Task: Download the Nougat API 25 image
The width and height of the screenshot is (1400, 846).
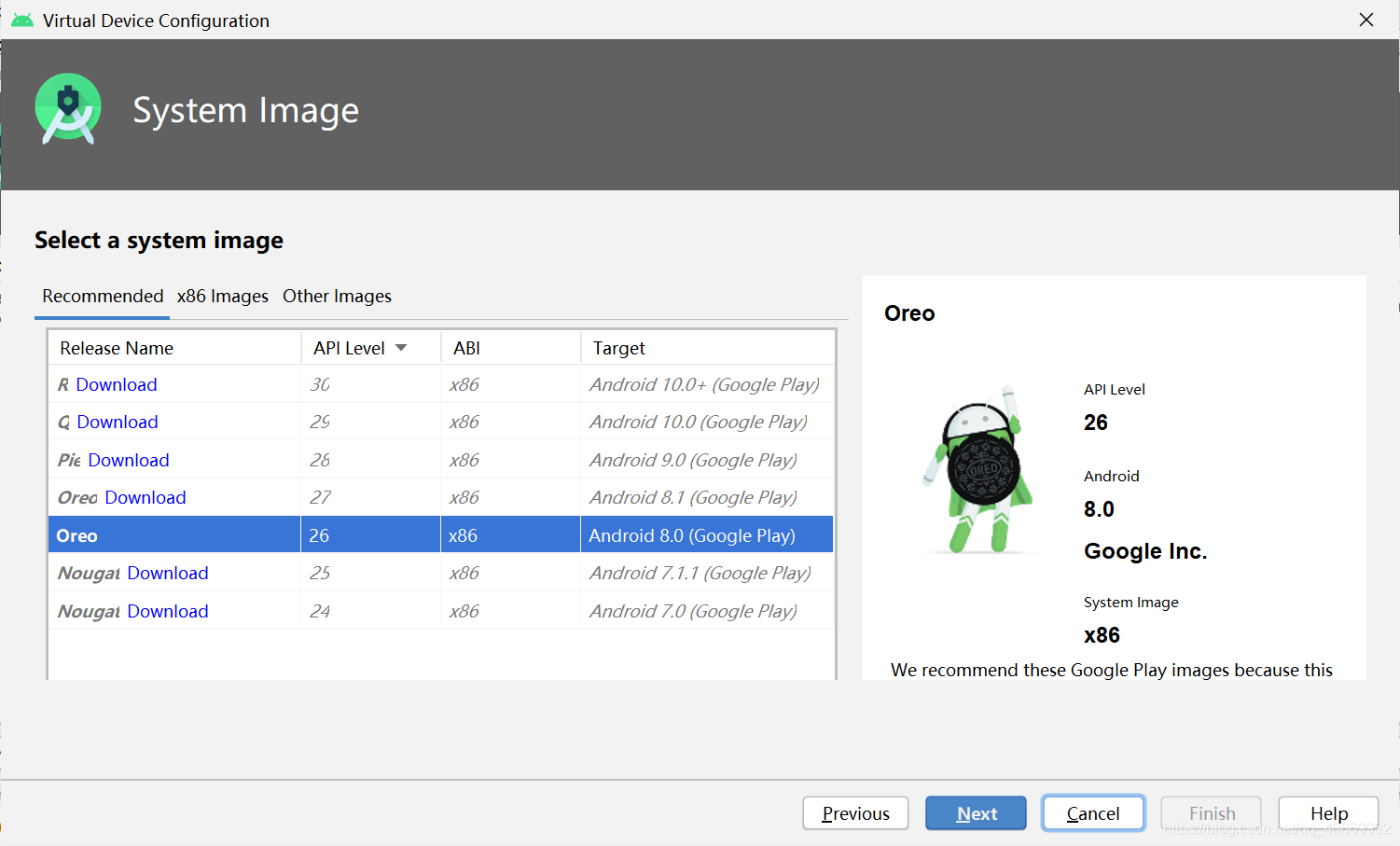Action: pyautogui.click(x=168, y=573)
